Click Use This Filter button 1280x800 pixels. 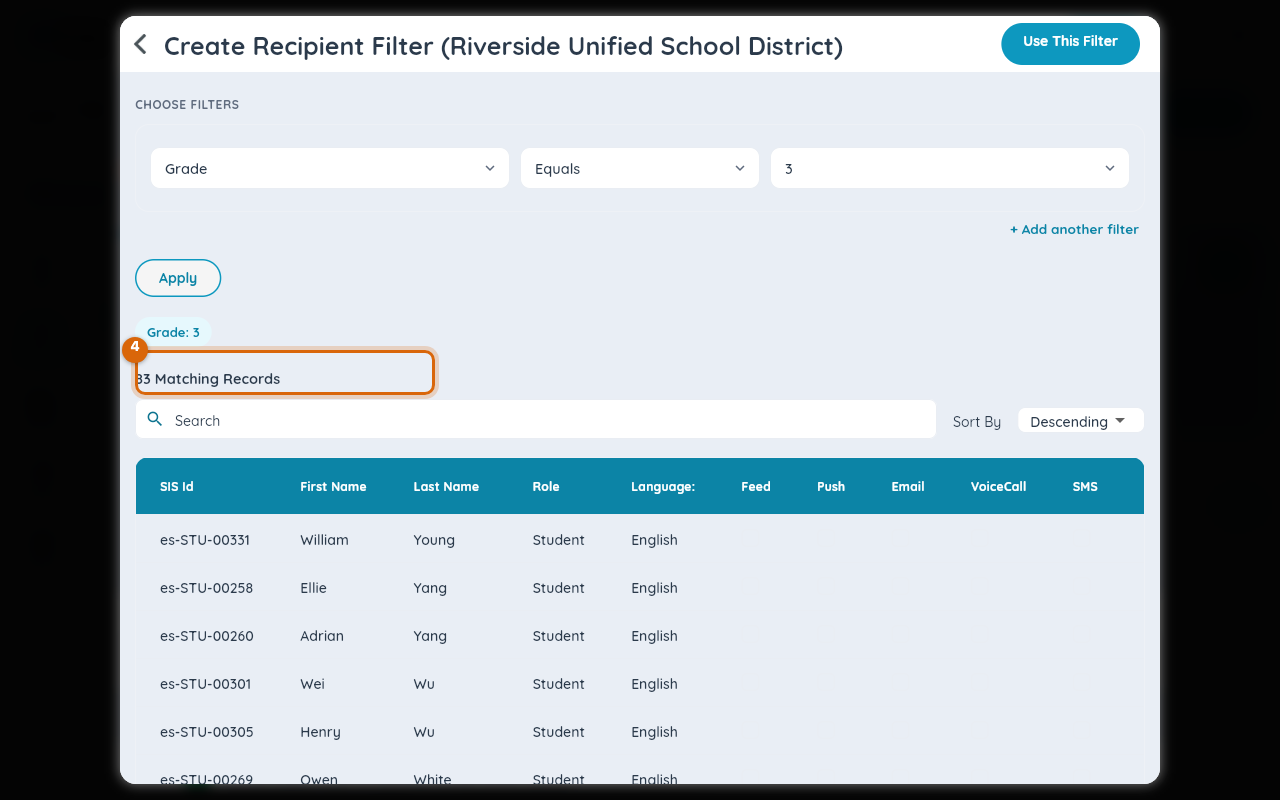(1070, 43)
